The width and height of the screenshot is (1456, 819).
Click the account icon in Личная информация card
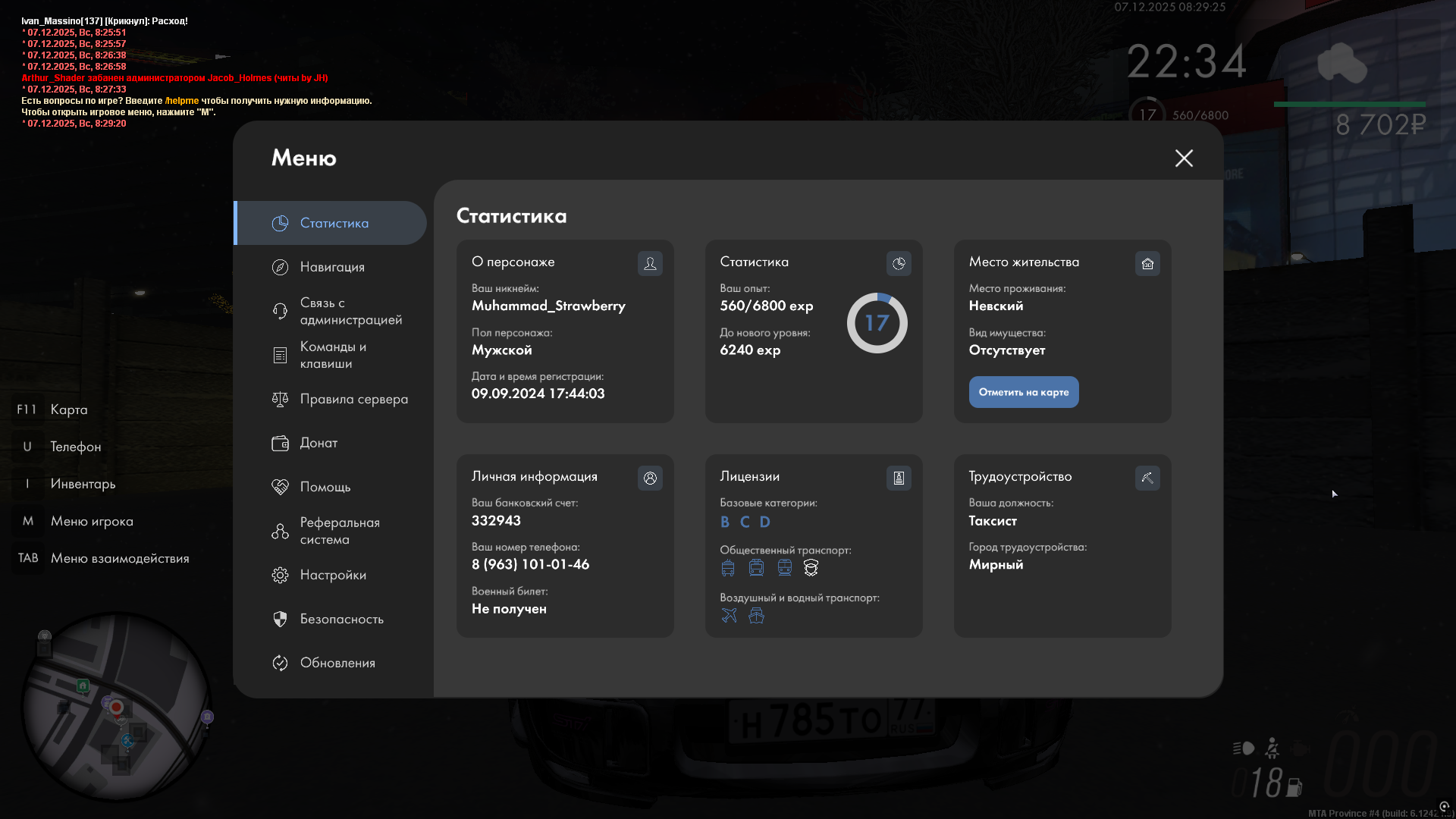pyautogui.click(x=650, y=478)
